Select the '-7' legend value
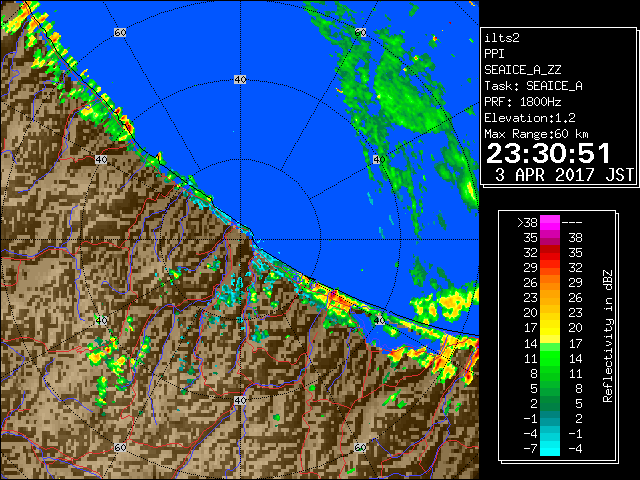This screenshot has height=480, width=640. tap(530, 449)
